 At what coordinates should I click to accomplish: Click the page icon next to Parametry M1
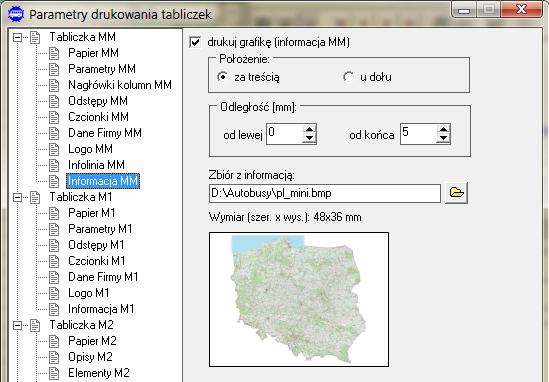(54, 229)
